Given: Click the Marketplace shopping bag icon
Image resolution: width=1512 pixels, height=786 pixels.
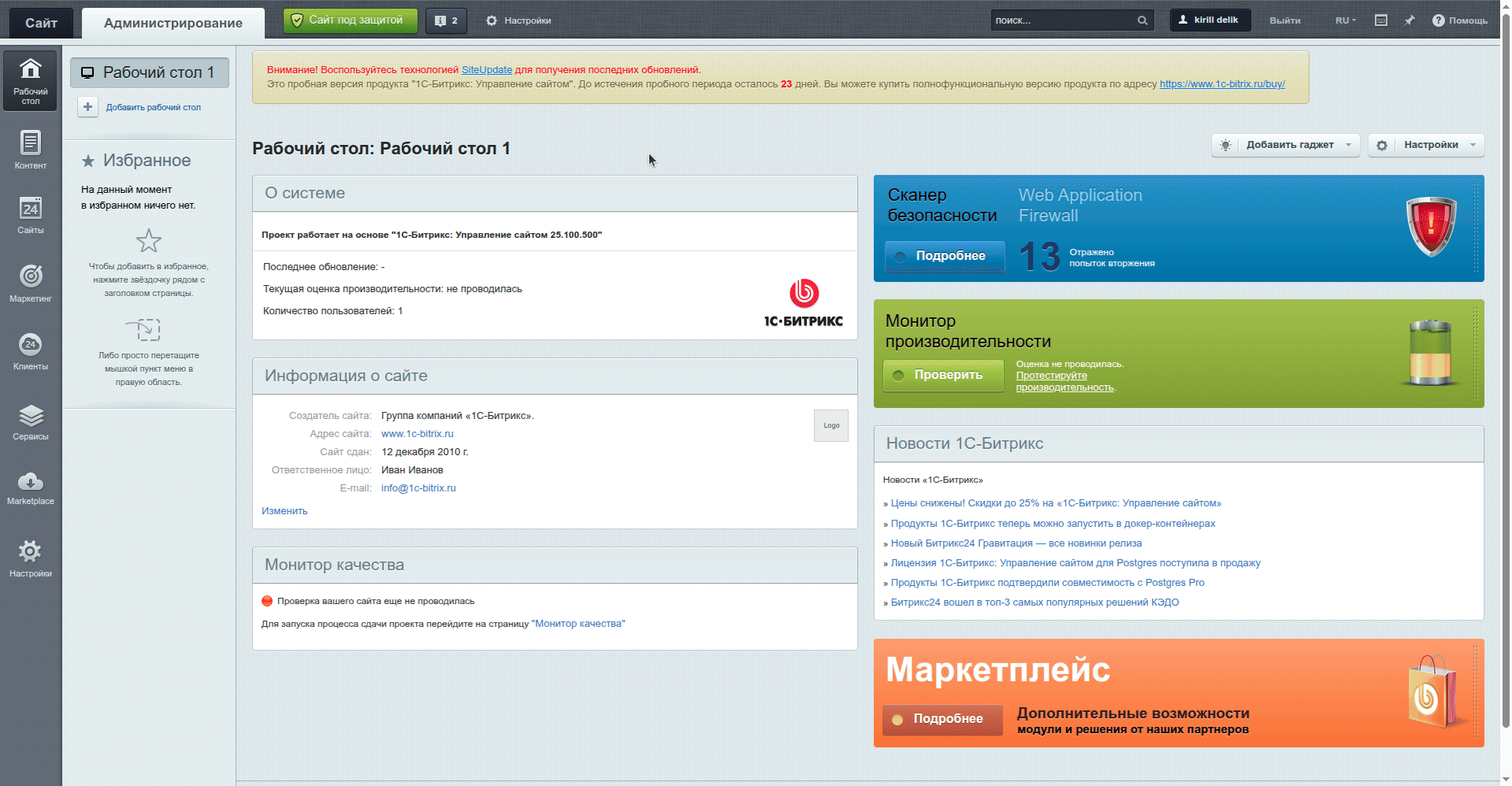Looking at the screenshot, I should point(1432,691).
